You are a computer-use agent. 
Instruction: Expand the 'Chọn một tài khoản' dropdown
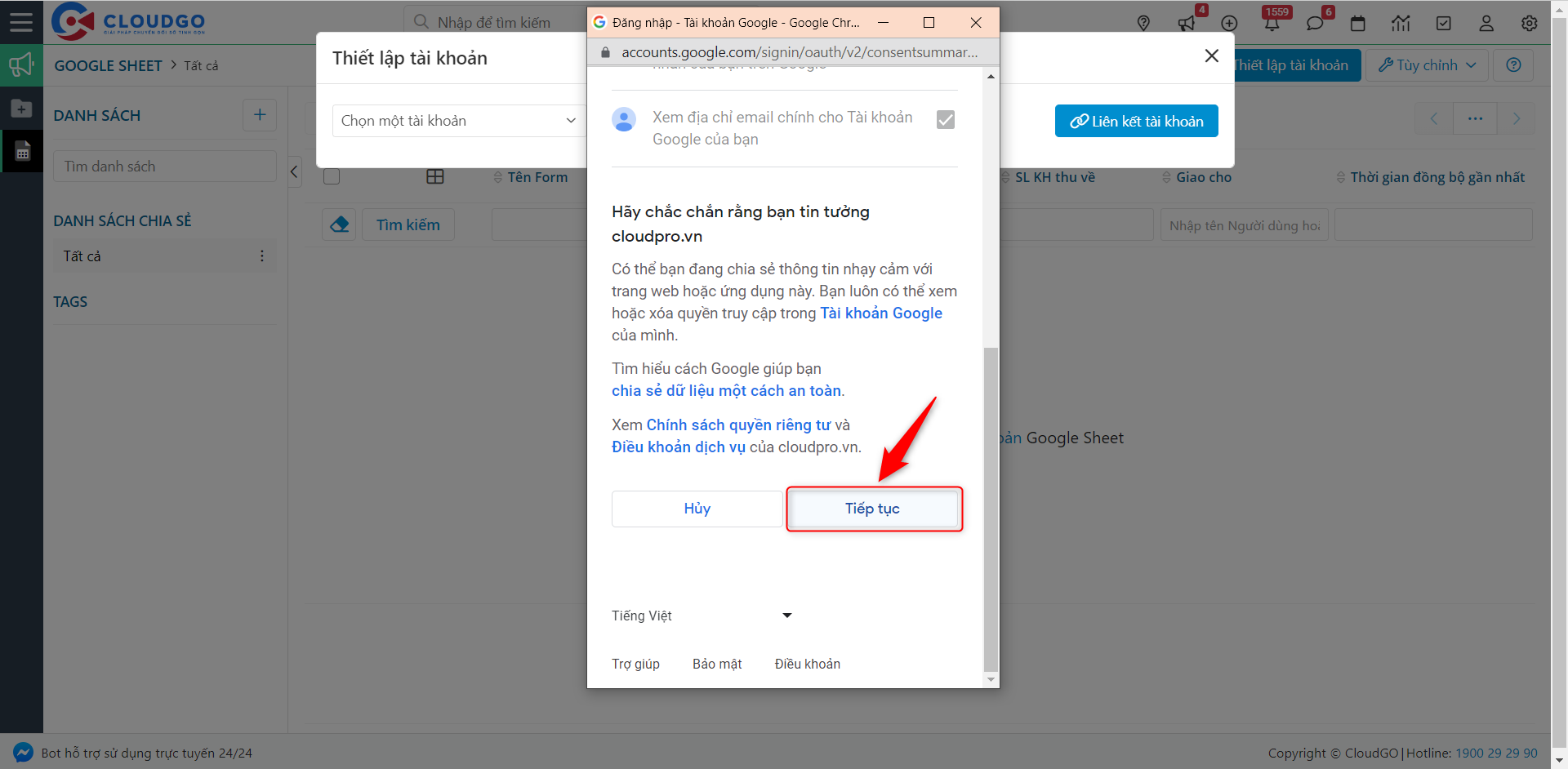457,121
